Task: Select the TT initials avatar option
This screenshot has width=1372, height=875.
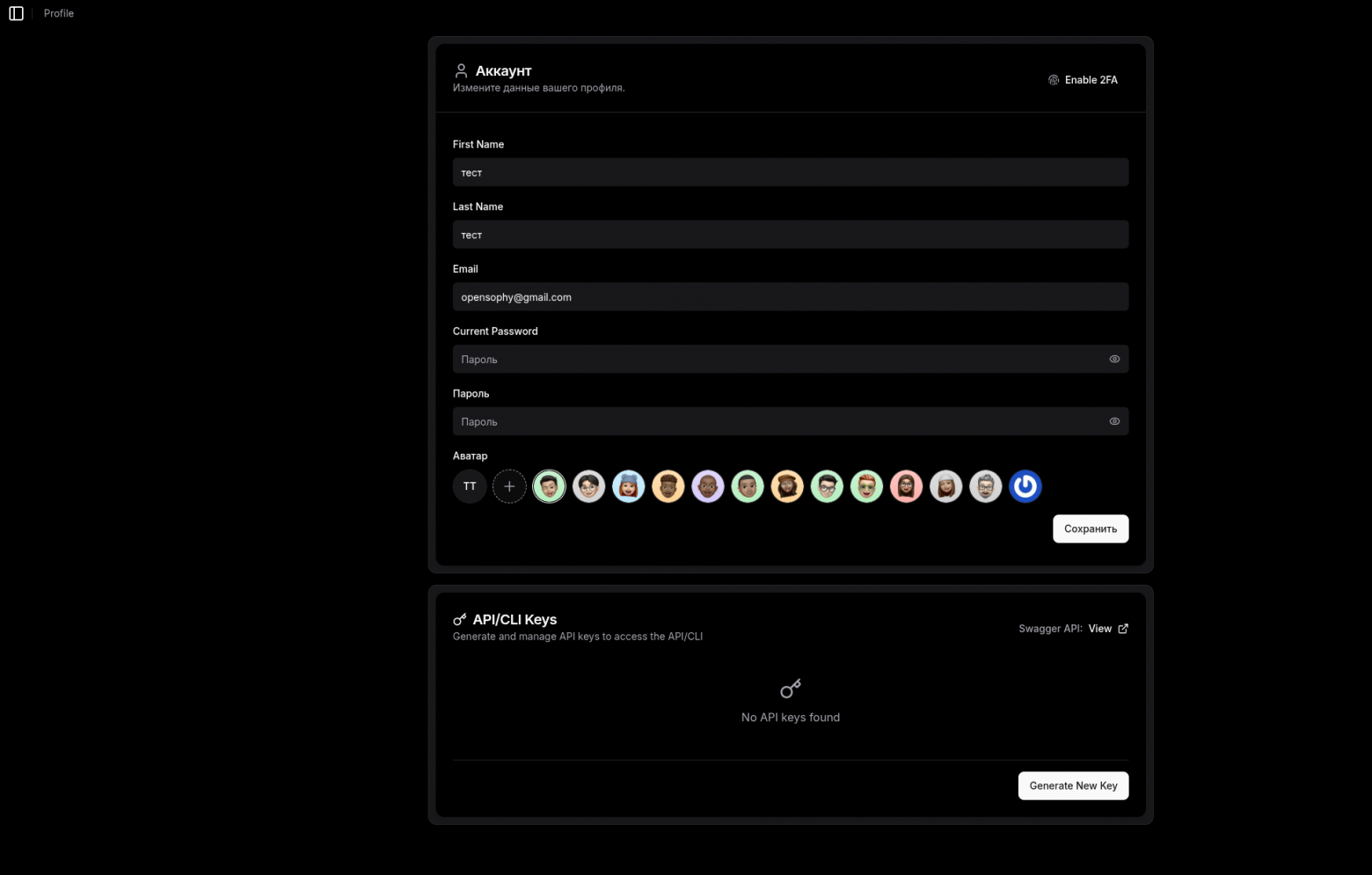Action: (x=470, y=486)
